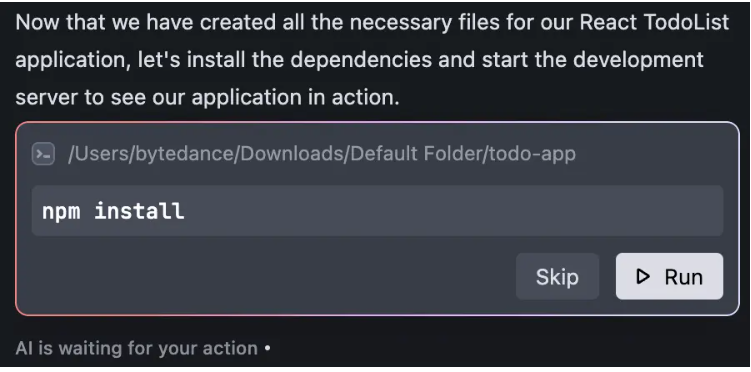Click the word "install" in the command

point(139,211)
